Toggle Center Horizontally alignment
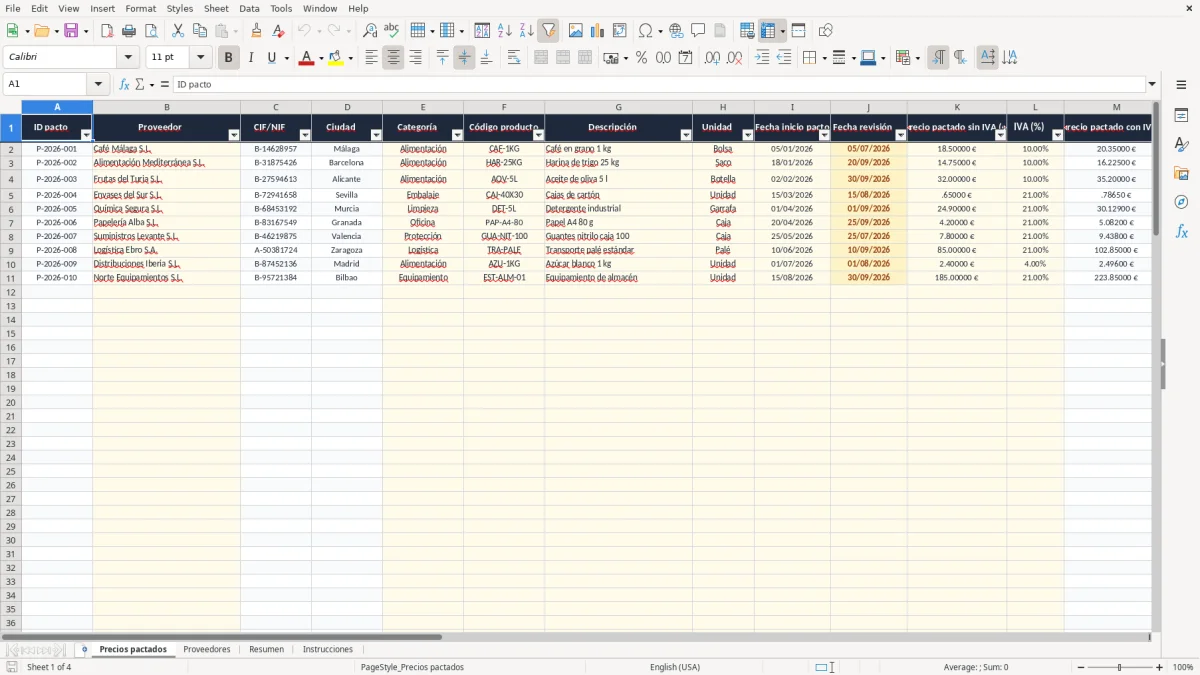The width and height of the screenshot is (1200, 675). pyautogui.click(x=393, y=58)
